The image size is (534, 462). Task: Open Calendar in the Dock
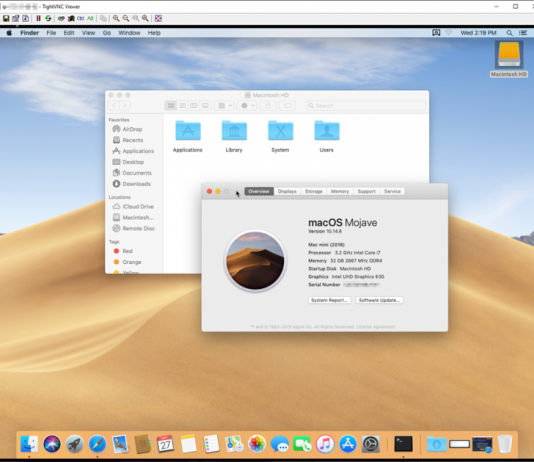(x=166, y=444)
